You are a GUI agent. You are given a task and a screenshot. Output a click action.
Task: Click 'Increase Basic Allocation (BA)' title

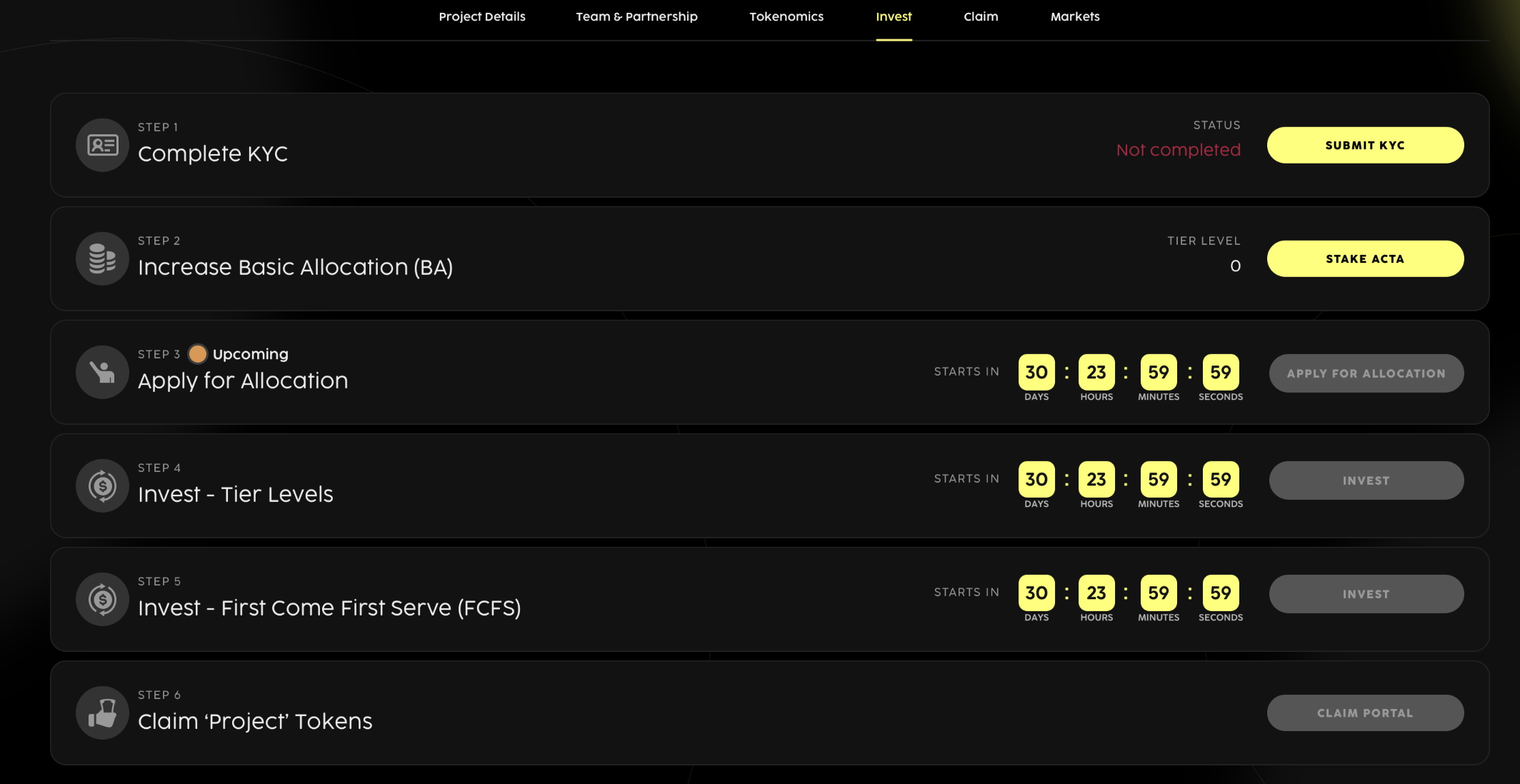pyautogui.click(x=296, y=267)
